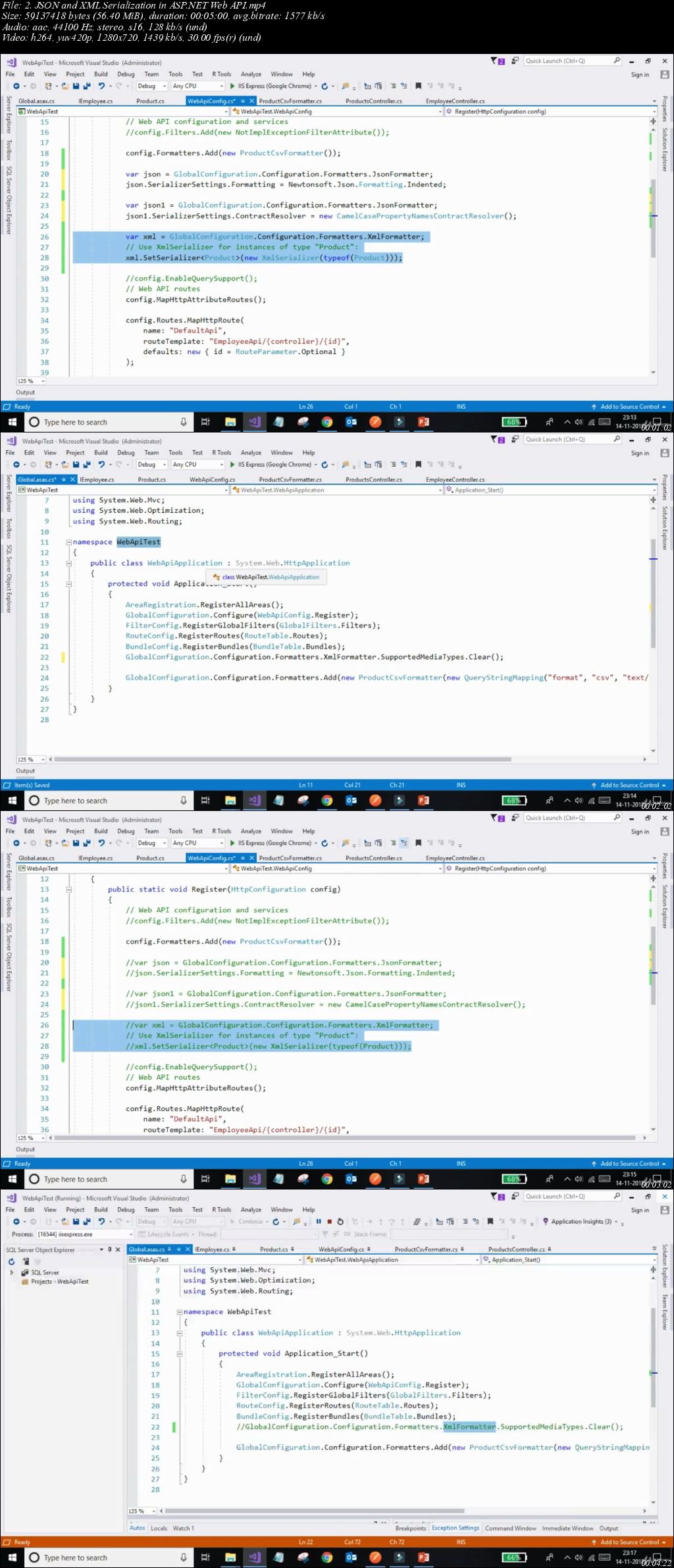Open the Immediate Window tab

[567, 1528]
